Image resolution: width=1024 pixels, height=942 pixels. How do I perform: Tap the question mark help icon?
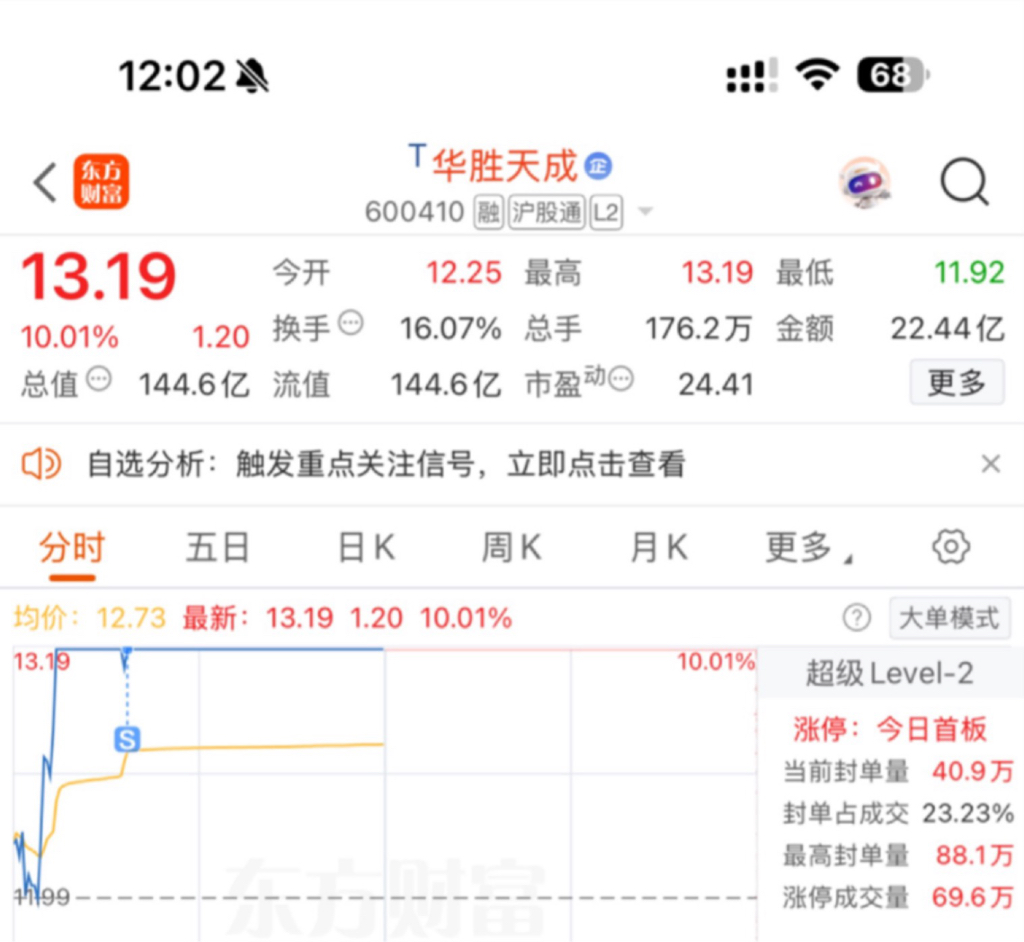point(857,617)
